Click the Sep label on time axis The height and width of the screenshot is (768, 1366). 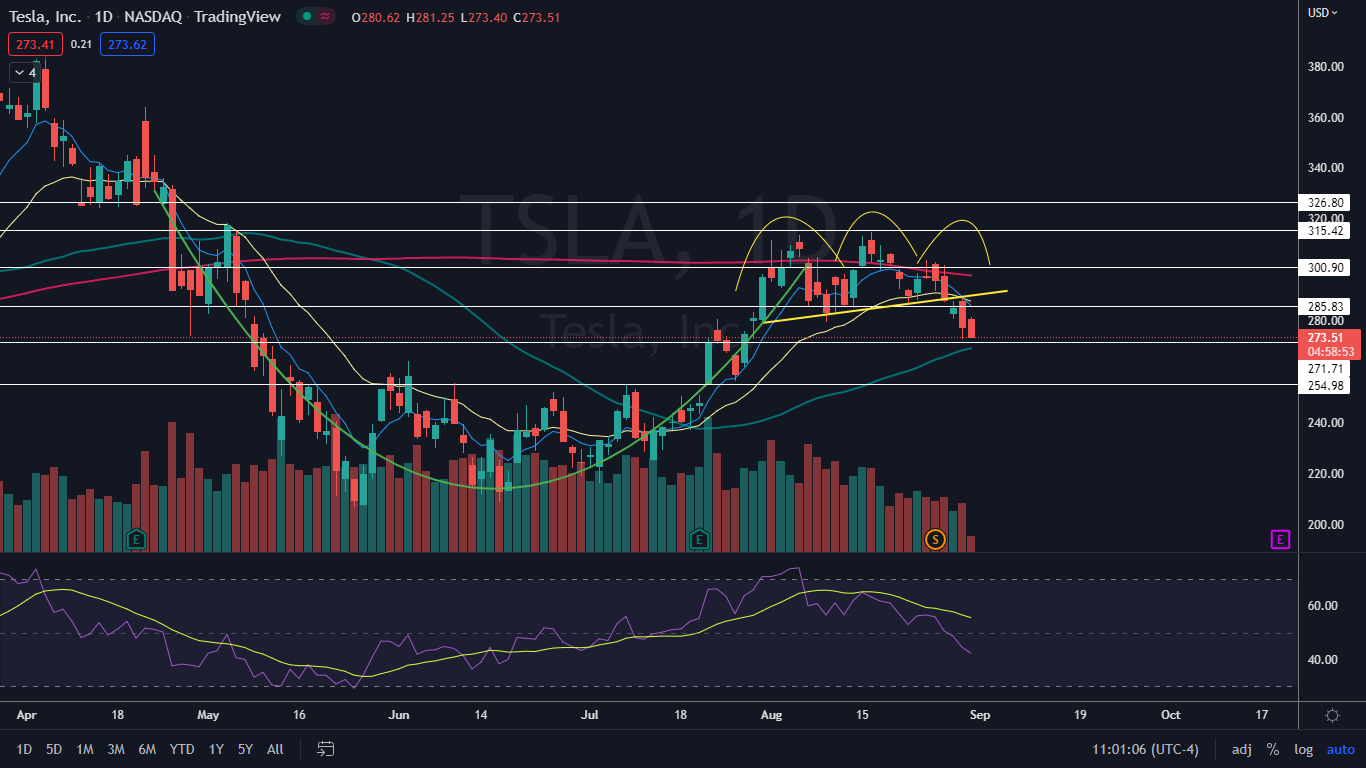coord(979,715)
